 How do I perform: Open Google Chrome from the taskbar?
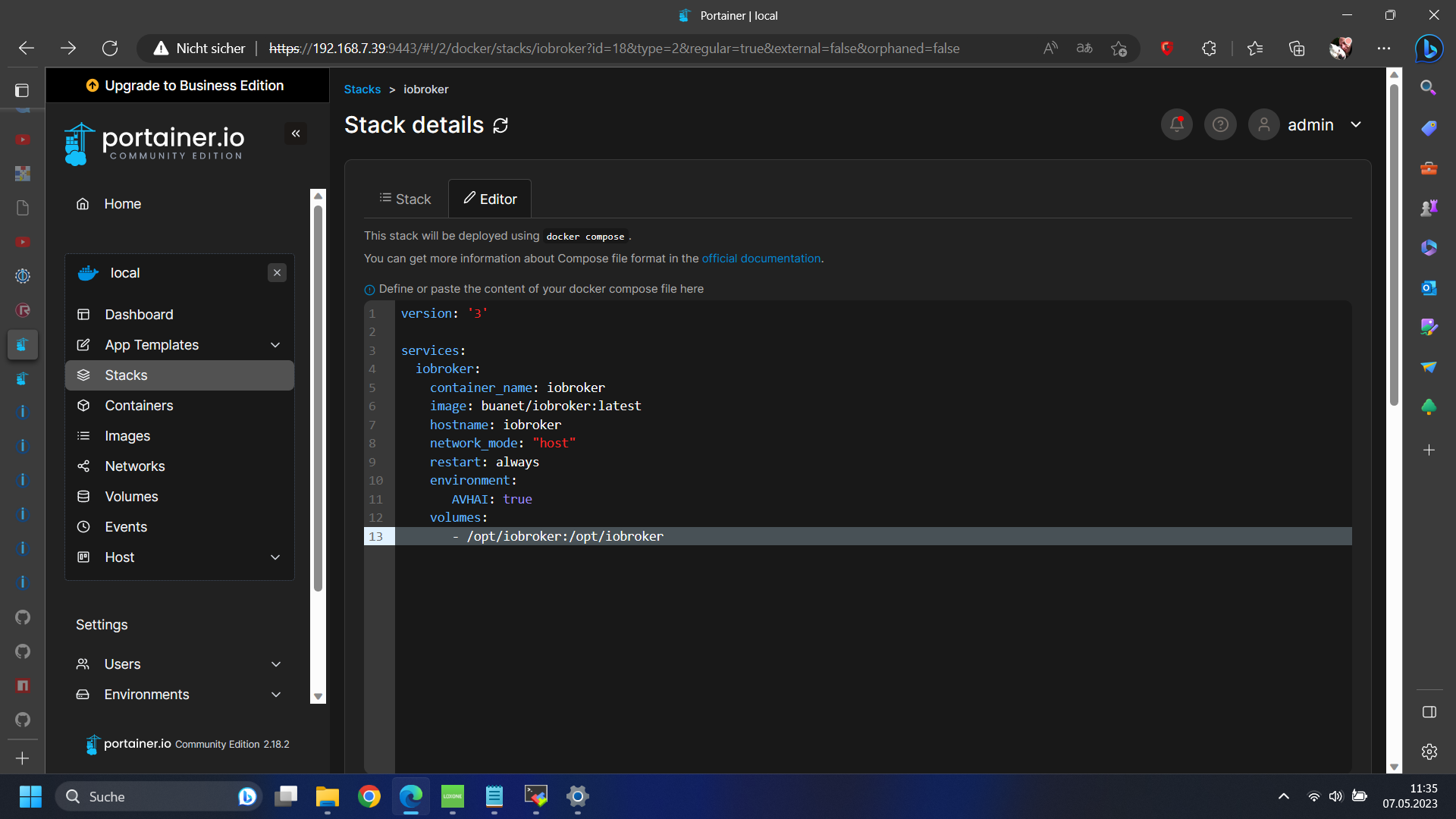pyautogui.click(x=369, y=796)
